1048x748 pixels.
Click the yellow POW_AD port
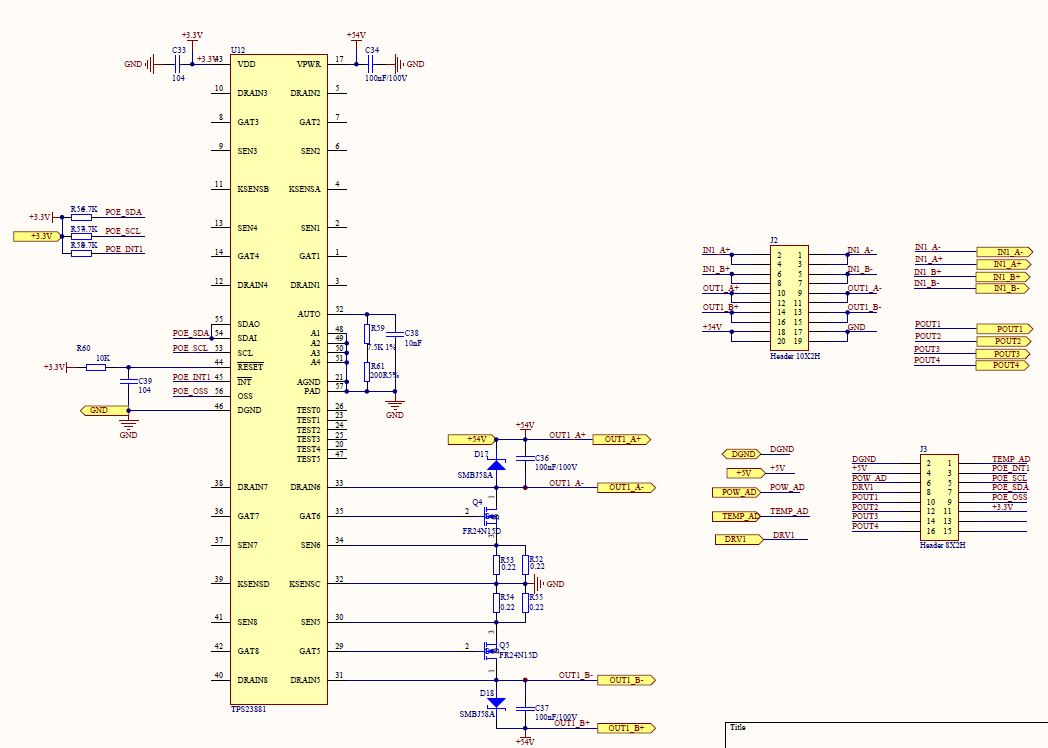coord(737,493)
